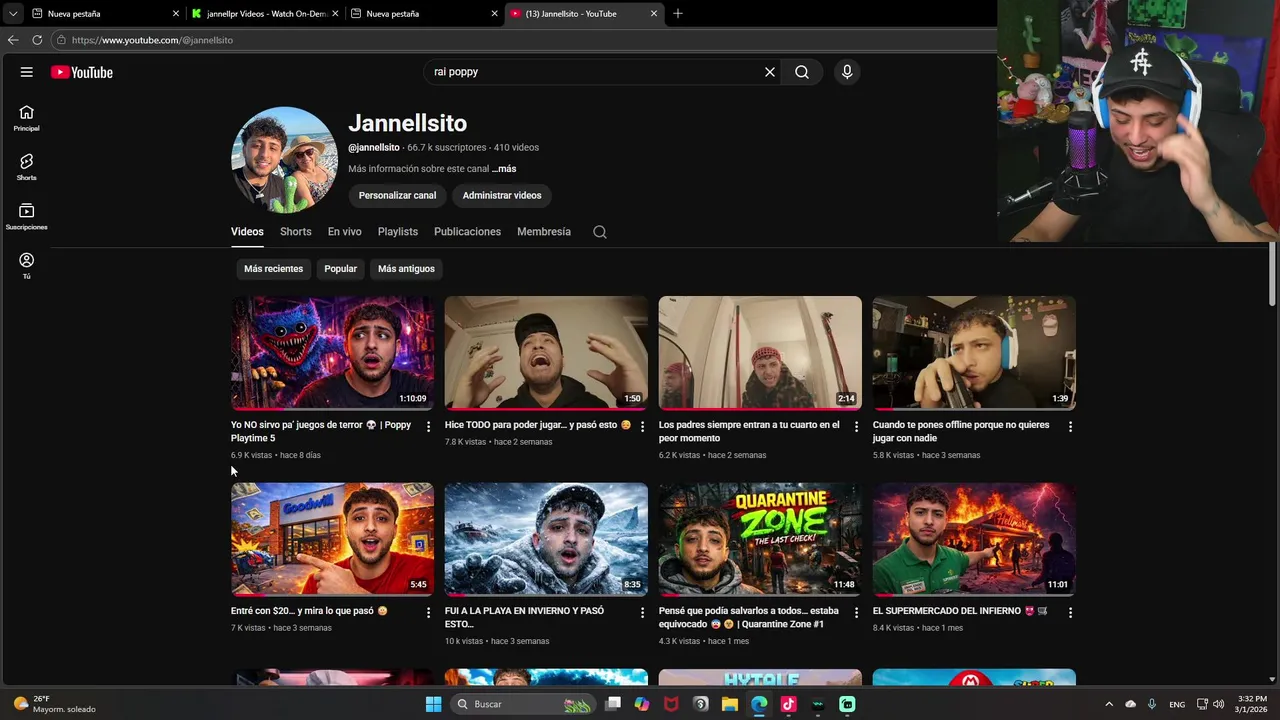Image resolution: width=1280 pixels, height=720 pixels.
Task: Open FUI A LA PLAYA EN INVIERNO title
Action: pyautogui.click(x=525, y=617)
